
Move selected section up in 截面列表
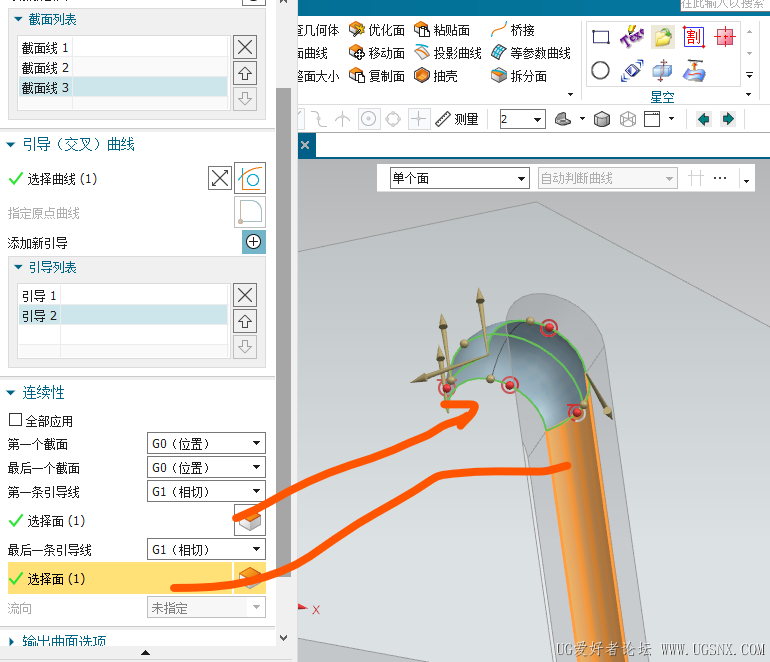pyautogui.click(x=245, y=74)
